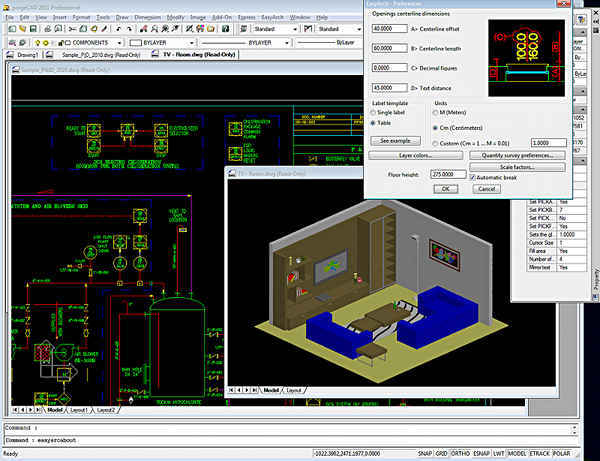600x461 pixels.
Task: Toggle the layer lock padlock icon
Action: tap(60, 43)
